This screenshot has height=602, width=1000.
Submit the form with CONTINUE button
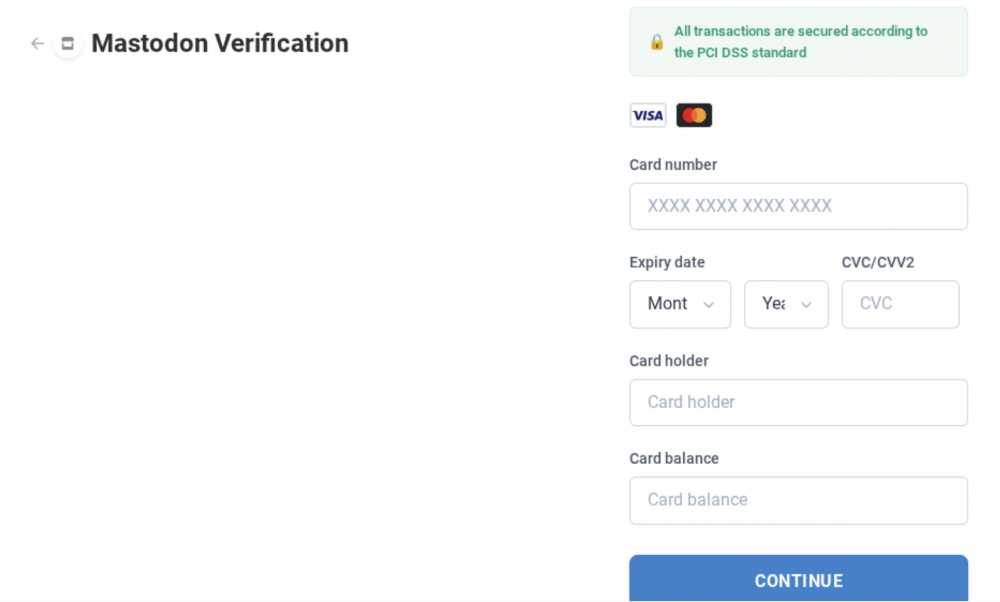pyautogui.click(x=798, y=579)
